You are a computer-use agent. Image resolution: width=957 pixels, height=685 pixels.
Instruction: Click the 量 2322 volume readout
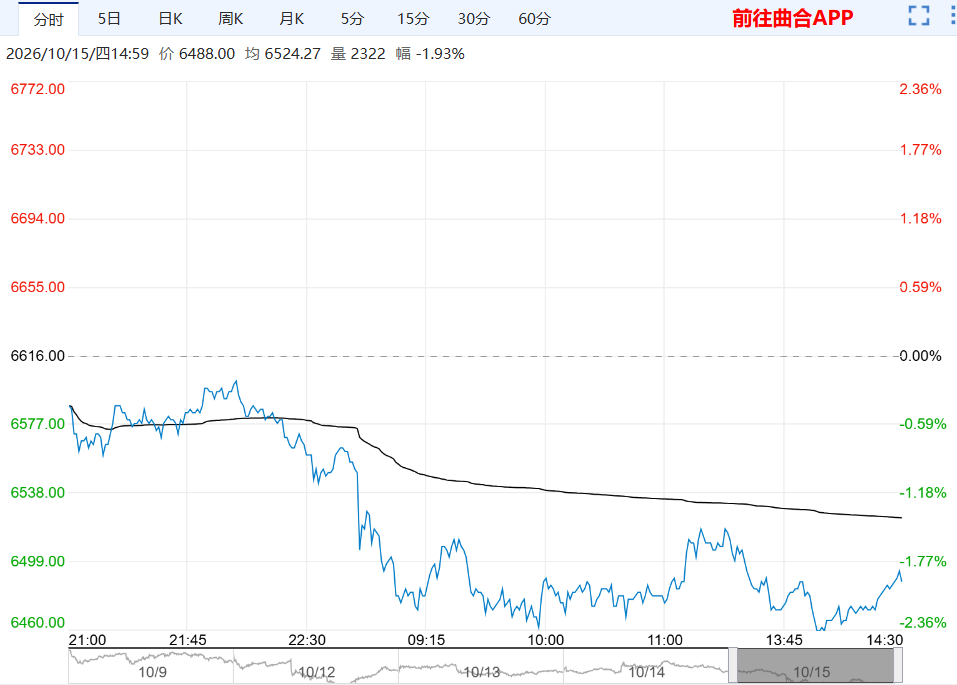click(x=358, y=54)
